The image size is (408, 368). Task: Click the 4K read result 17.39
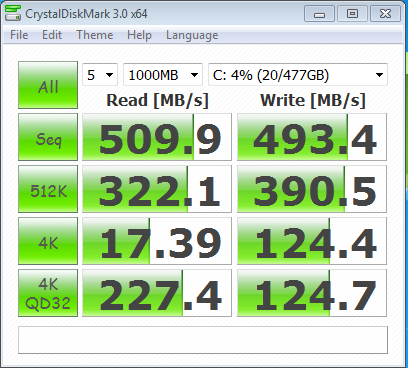pyautogui.click(x=157, y=241)
